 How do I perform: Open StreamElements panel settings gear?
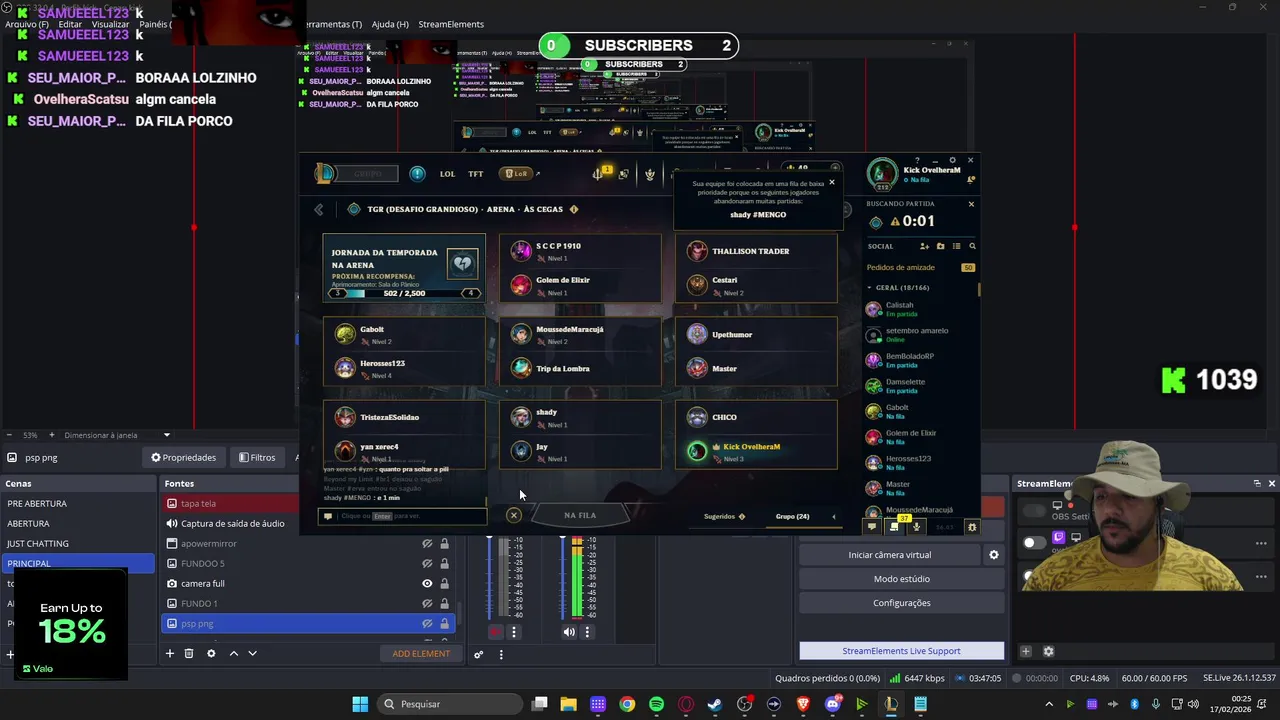(1048, 651)
